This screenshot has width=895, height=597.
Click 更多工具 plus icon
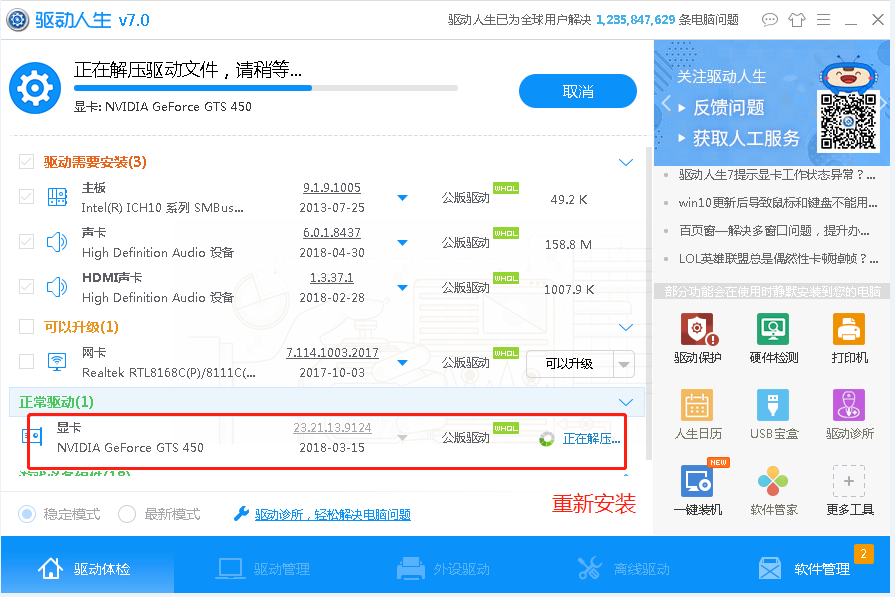pos(849,481)
